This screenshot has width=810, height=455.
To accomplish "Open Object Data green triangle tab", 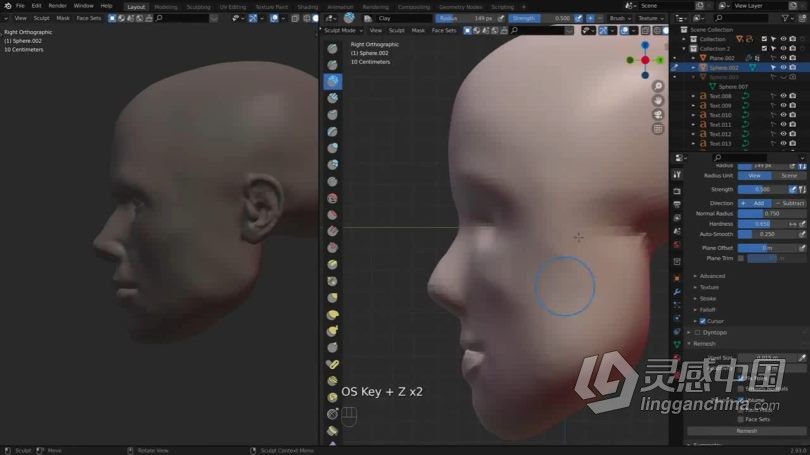I will coord(677,344).
